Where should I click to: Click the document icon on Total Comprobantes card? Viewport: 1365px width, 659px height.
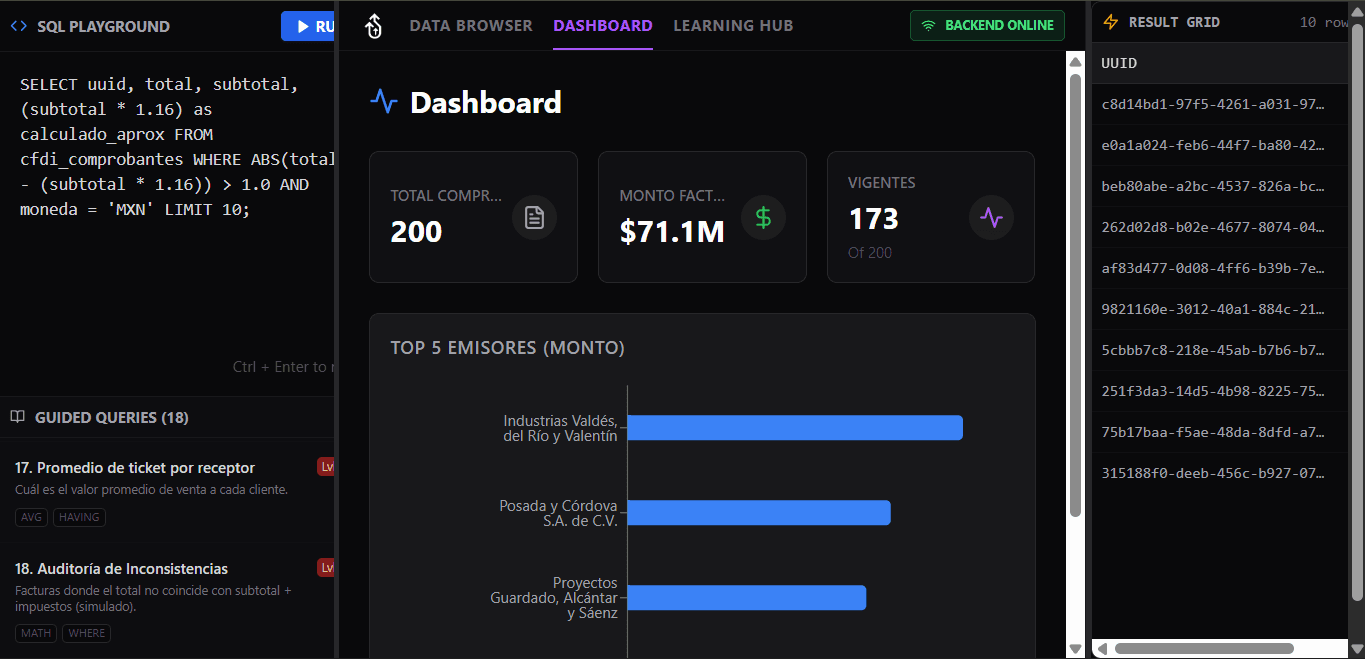[534, 217]
